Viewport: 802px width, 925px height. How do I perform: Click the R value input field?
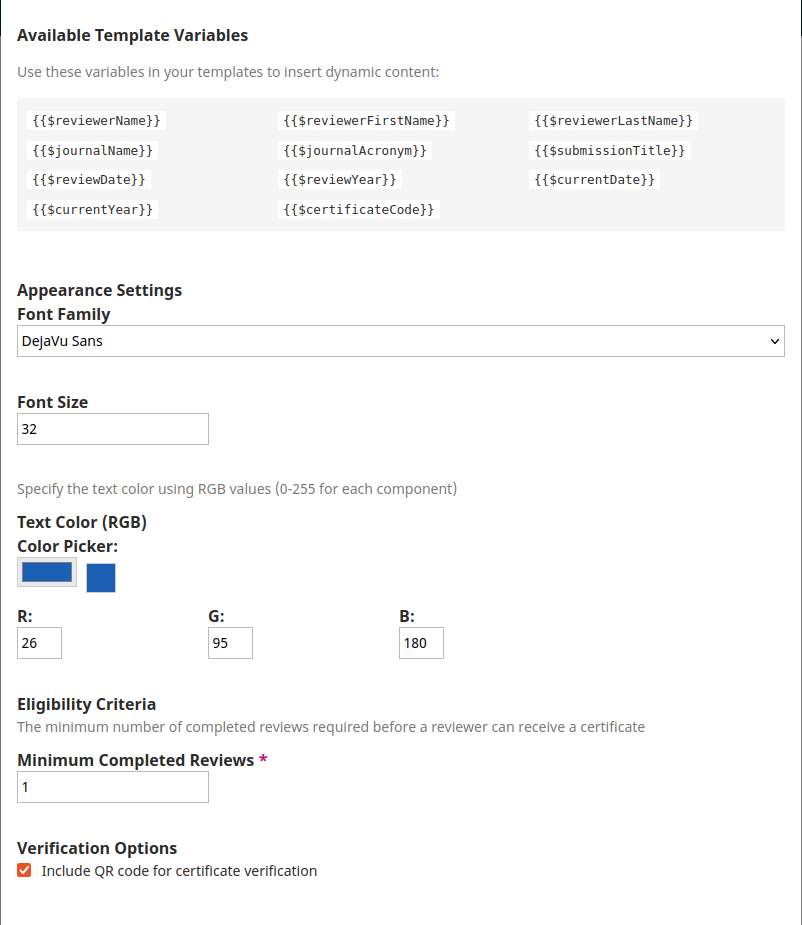point(39,643)
